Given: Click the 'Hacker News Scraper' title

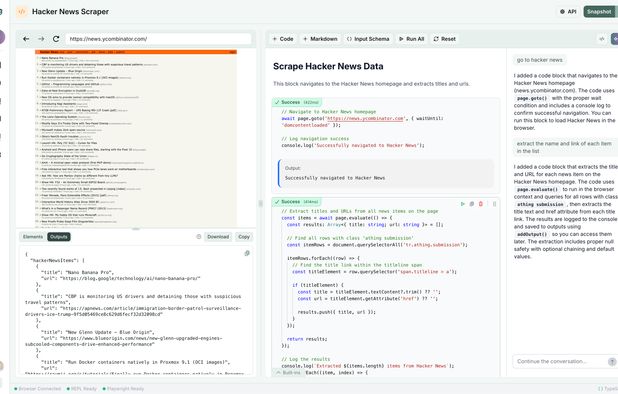Looking at the screenshot, I should (71, 11).
